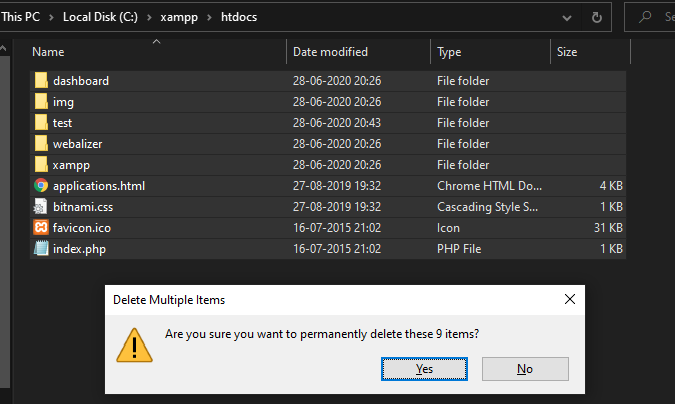Select the dashboard folder icon

click(41, 81)
